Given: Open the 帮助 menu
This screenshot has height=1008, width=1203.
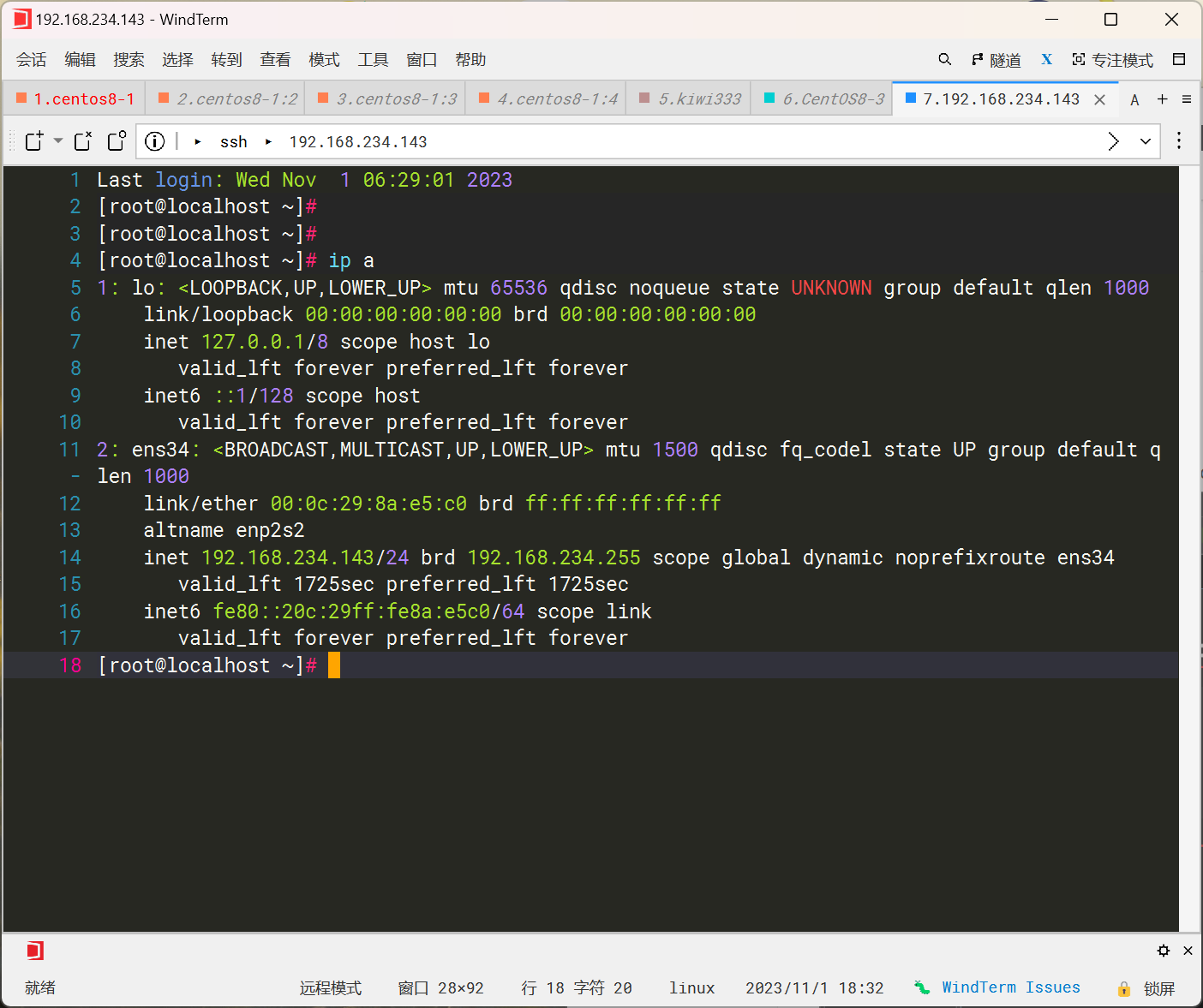Looking at the screenshot, I should click(x=471, y=59).
